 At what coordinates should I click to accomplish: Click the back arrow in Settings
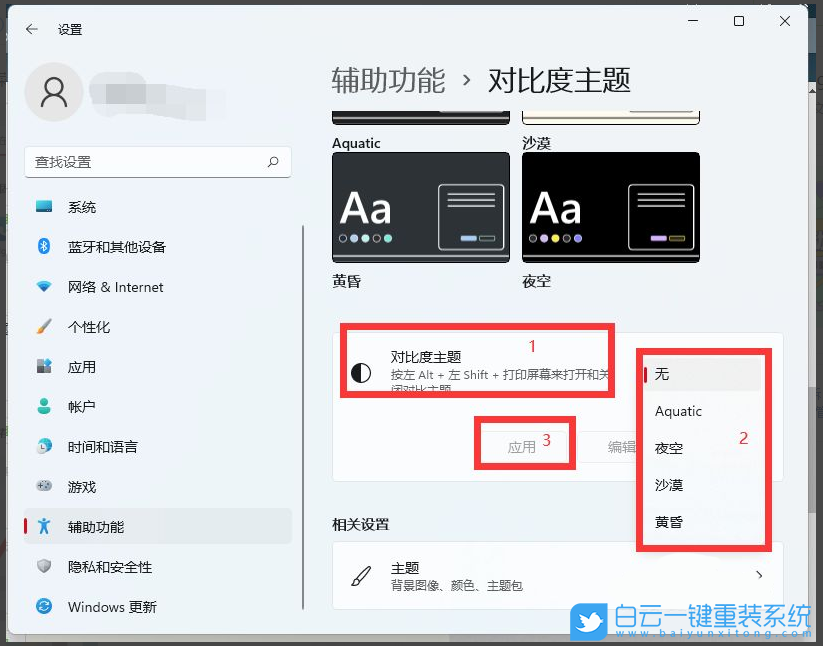pyautogui.click(x=30, y=30)
